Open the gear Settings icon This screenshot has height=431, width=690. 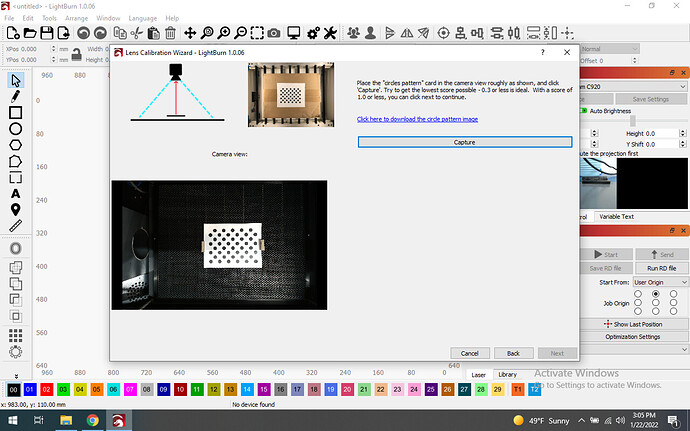click(313, 33)
